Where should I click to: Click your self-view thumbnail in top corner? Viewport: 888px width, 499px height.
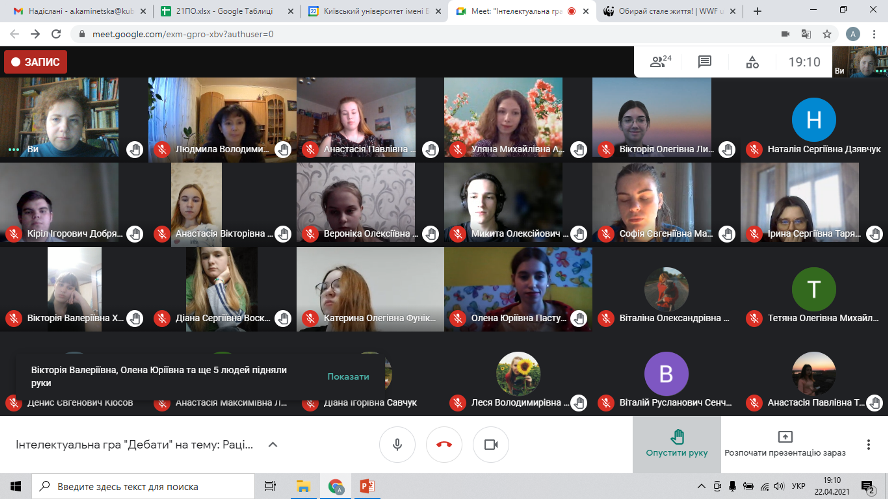coord(860,61)
